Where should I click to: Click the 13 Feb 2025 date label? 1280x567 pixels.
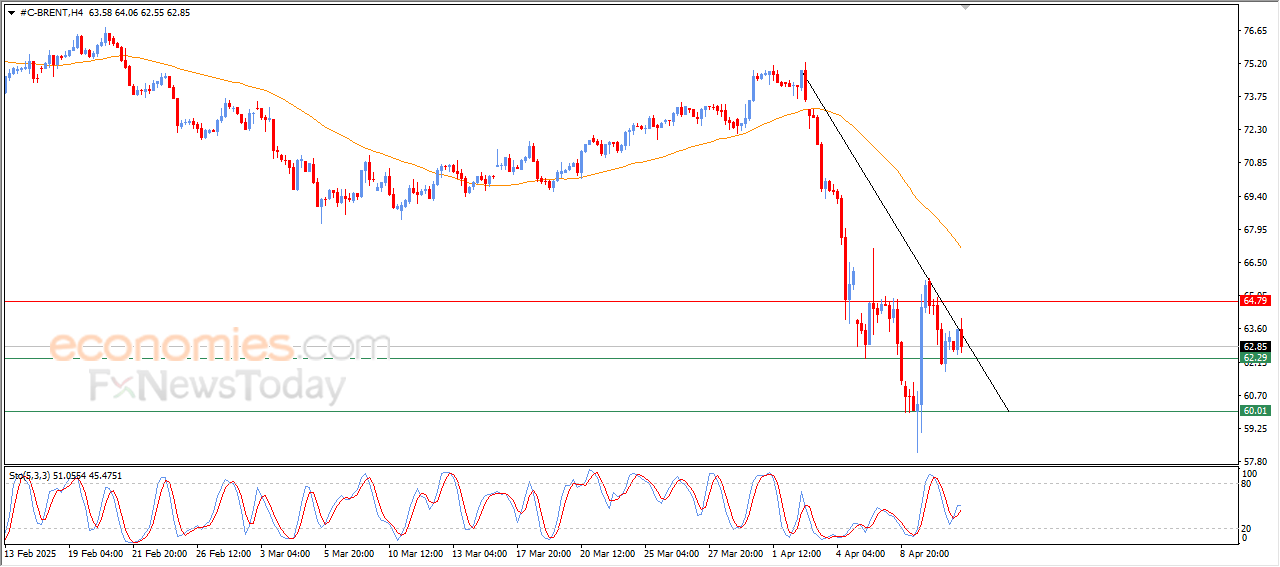pyautogui.click(x=32, y=553)
